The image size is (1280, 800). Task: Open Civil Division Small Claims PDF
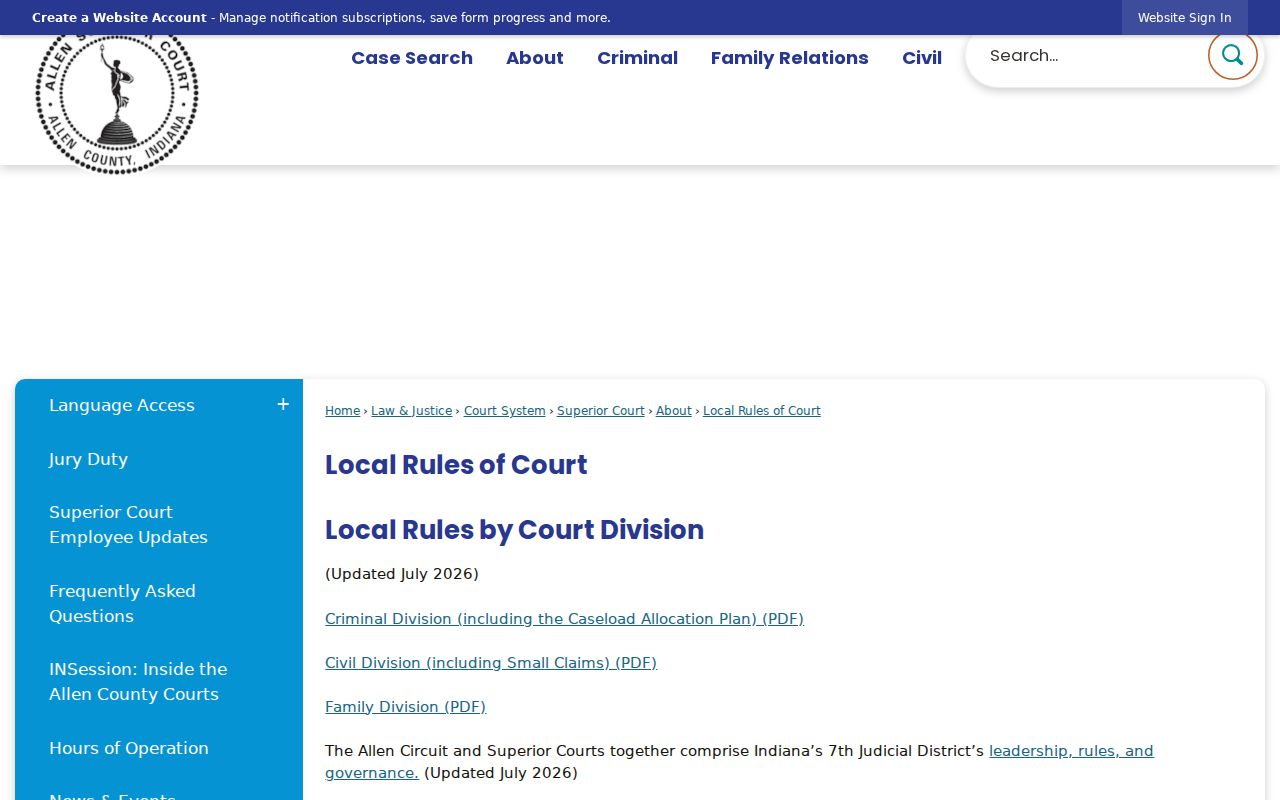(x=491, y=663)
